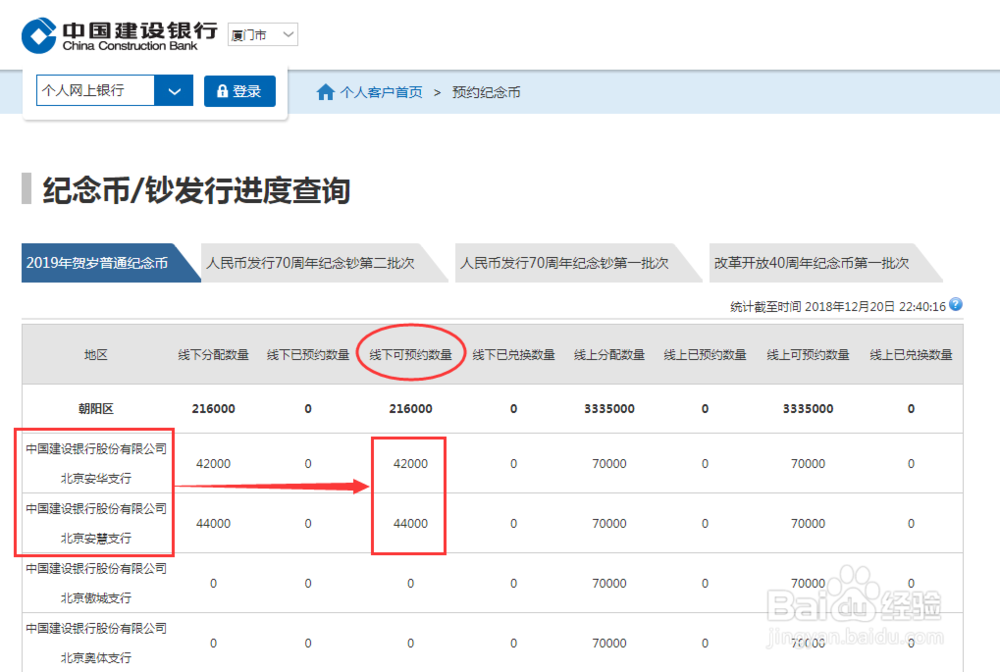Image resolution: width=1000 pixels, height=672 pixels.
Task: Switch to the 改革开放40周年纪念币第一批次 tab
Action: click(x=820, y=263)
